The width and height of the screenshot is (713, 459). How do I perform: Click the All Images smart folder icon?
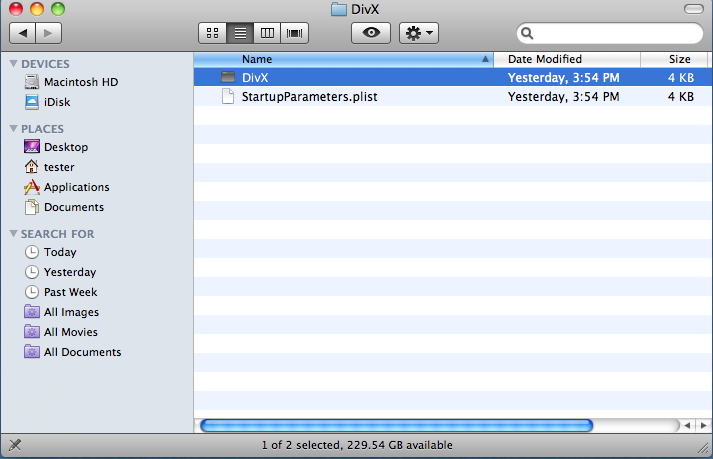coord(32,312)
